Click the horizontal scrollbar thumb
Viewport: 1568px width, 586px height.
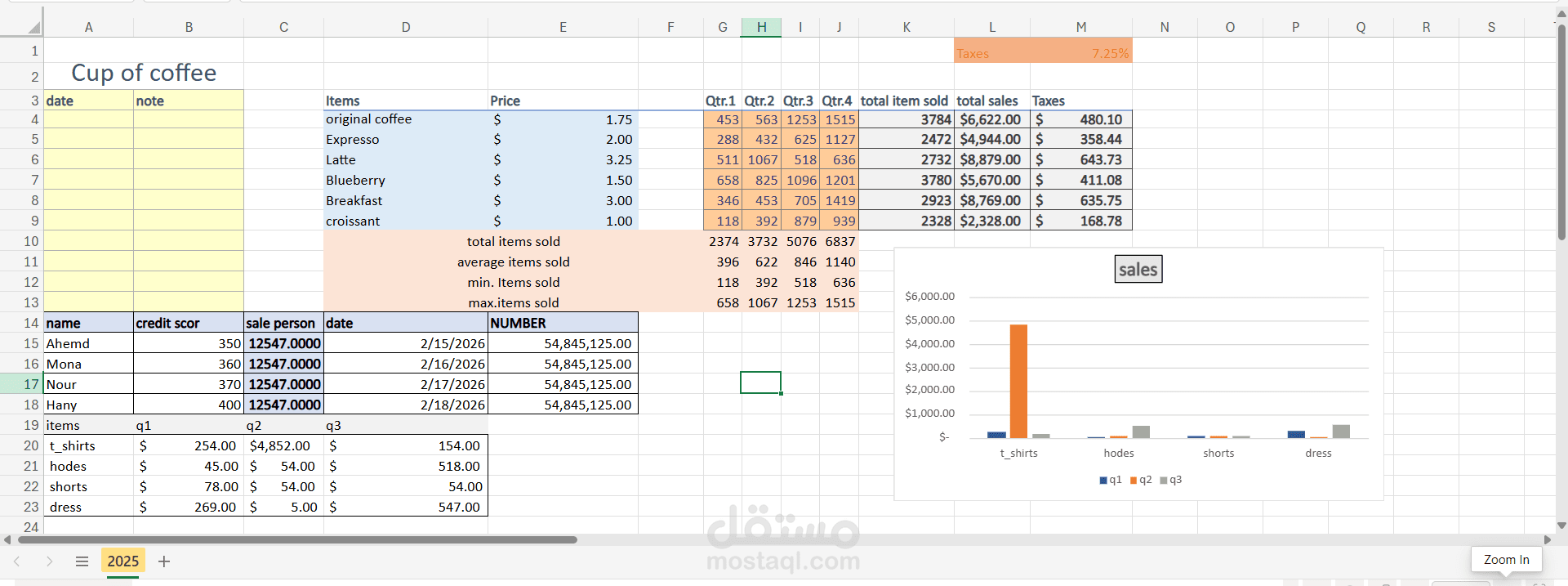click(x=297, y=539)
